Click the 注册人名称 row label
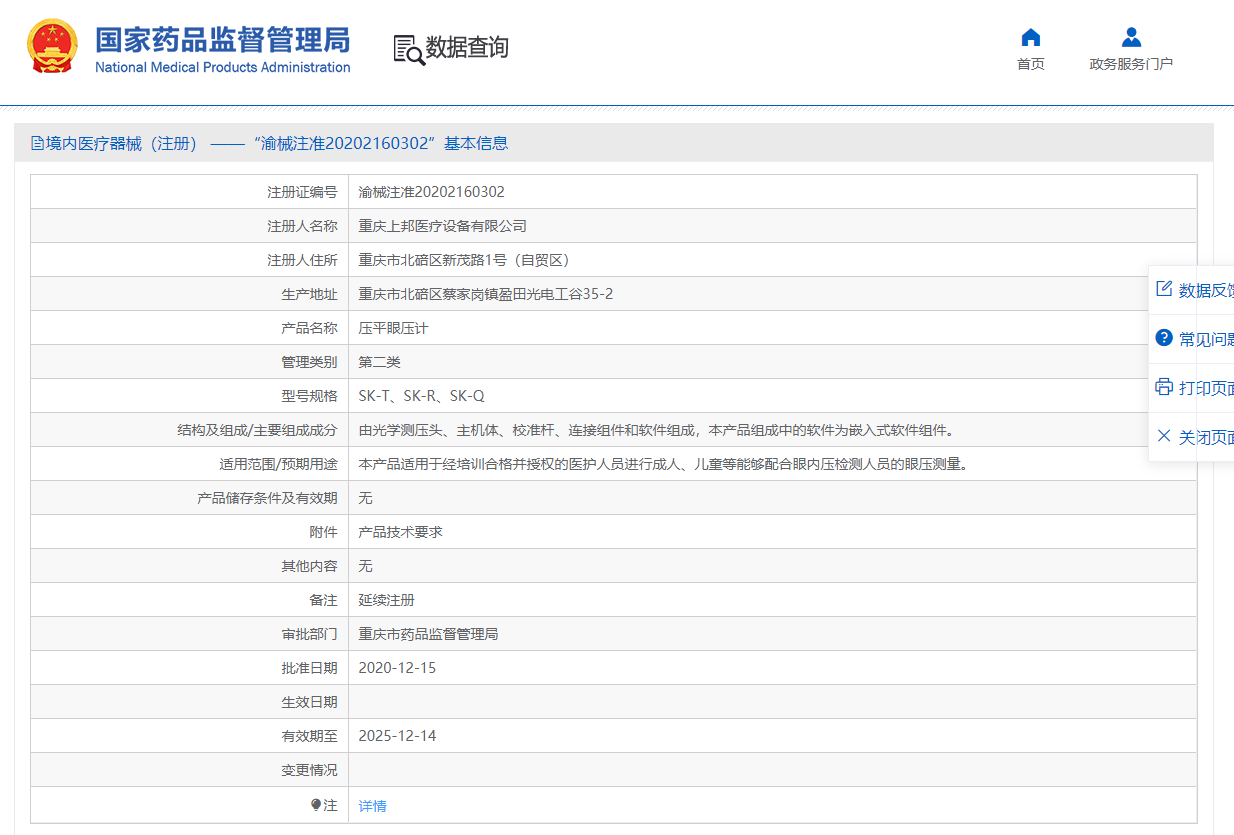This screenshot has height=835, width=1234. pos(302,226)
